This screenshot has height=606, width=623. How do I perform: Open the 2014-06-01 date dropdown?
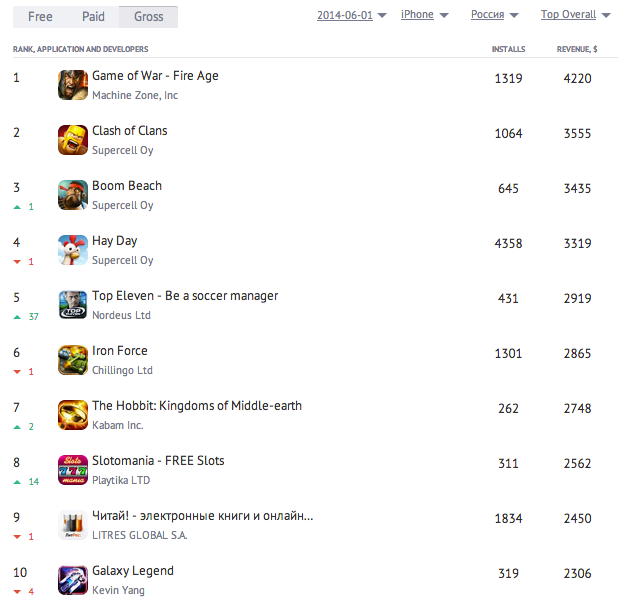(x=352, y=15)
